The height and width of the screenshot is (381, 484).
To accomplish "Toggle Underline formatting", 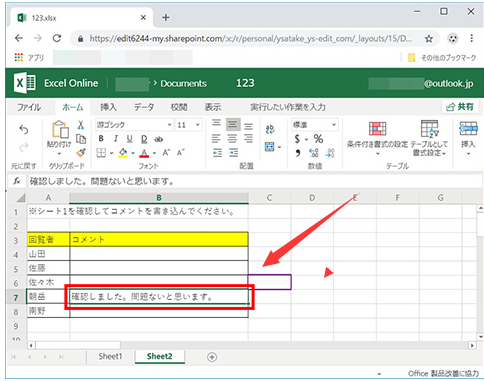I will click(x=129, y=139).
